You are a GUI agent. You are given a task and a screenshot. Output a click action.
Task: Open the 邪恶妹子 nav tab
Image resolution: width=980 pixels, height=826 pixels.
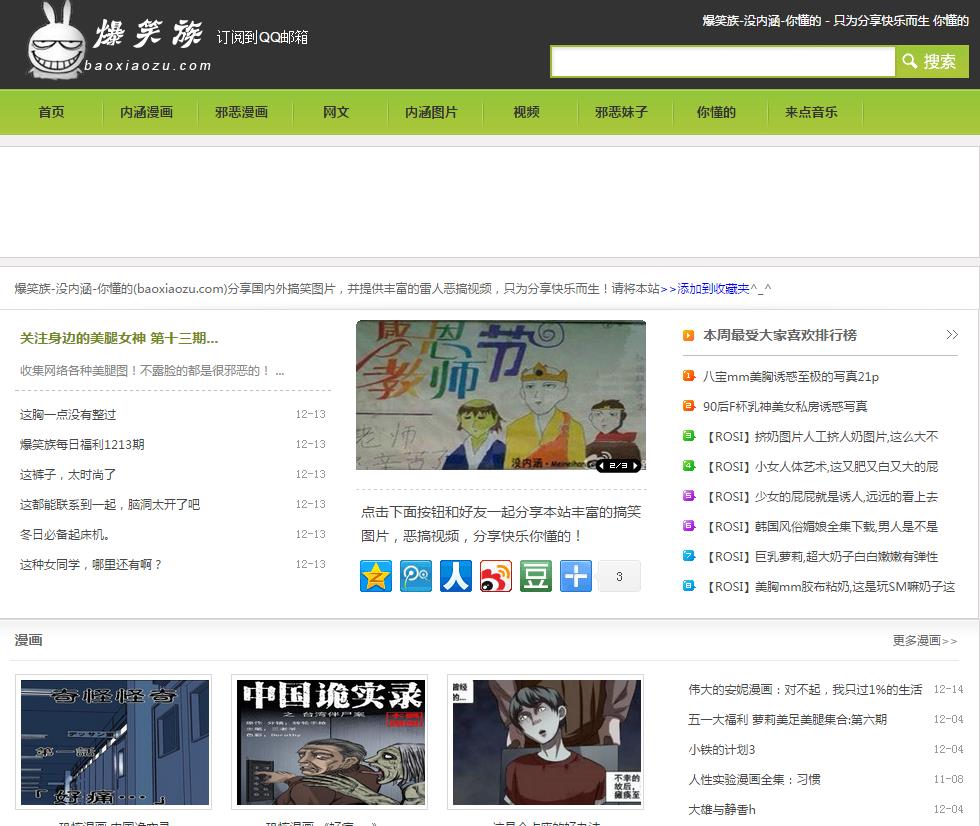(x=621, y=112)
